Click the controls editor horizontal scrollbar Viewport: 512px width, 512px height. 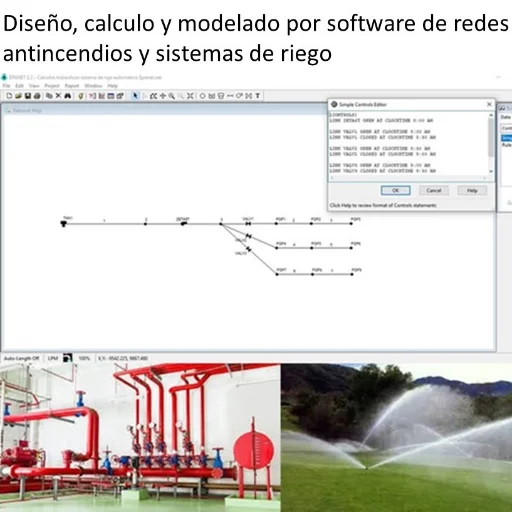408,178
